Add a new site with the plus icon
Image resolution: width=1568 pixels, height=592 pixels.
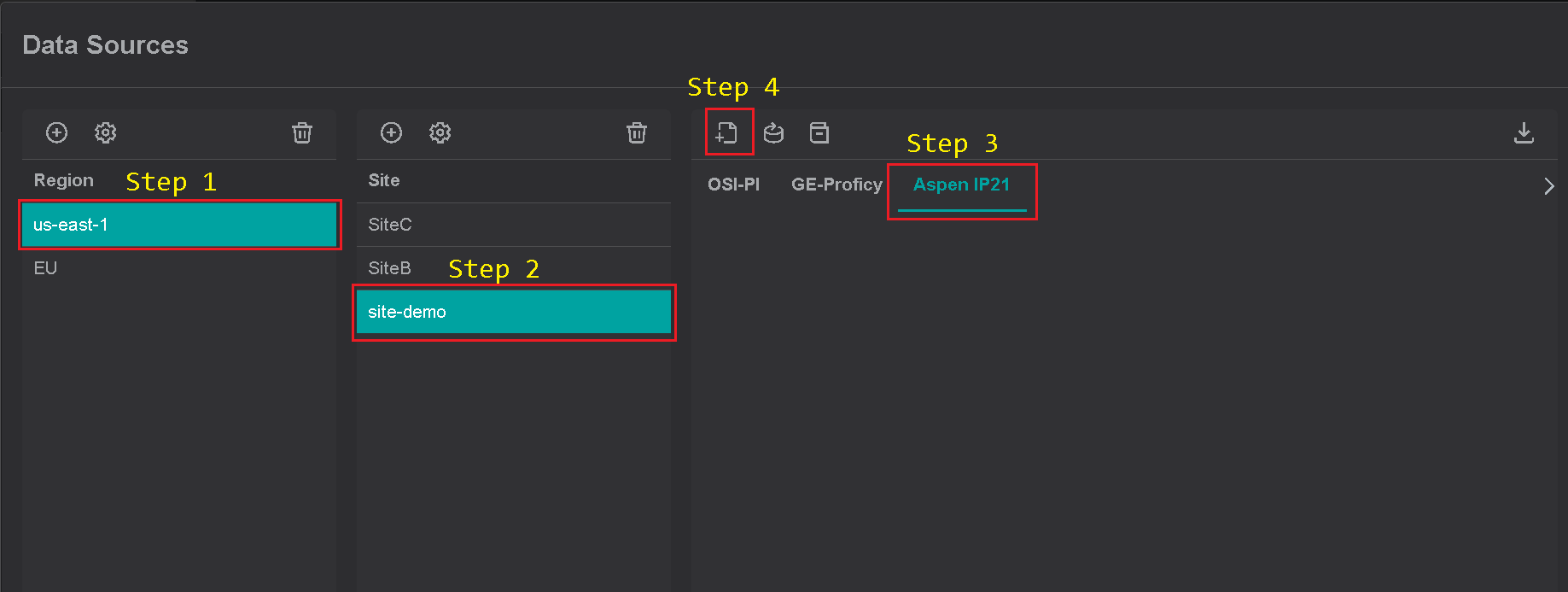pyautogui.click(x=391, y=132)
